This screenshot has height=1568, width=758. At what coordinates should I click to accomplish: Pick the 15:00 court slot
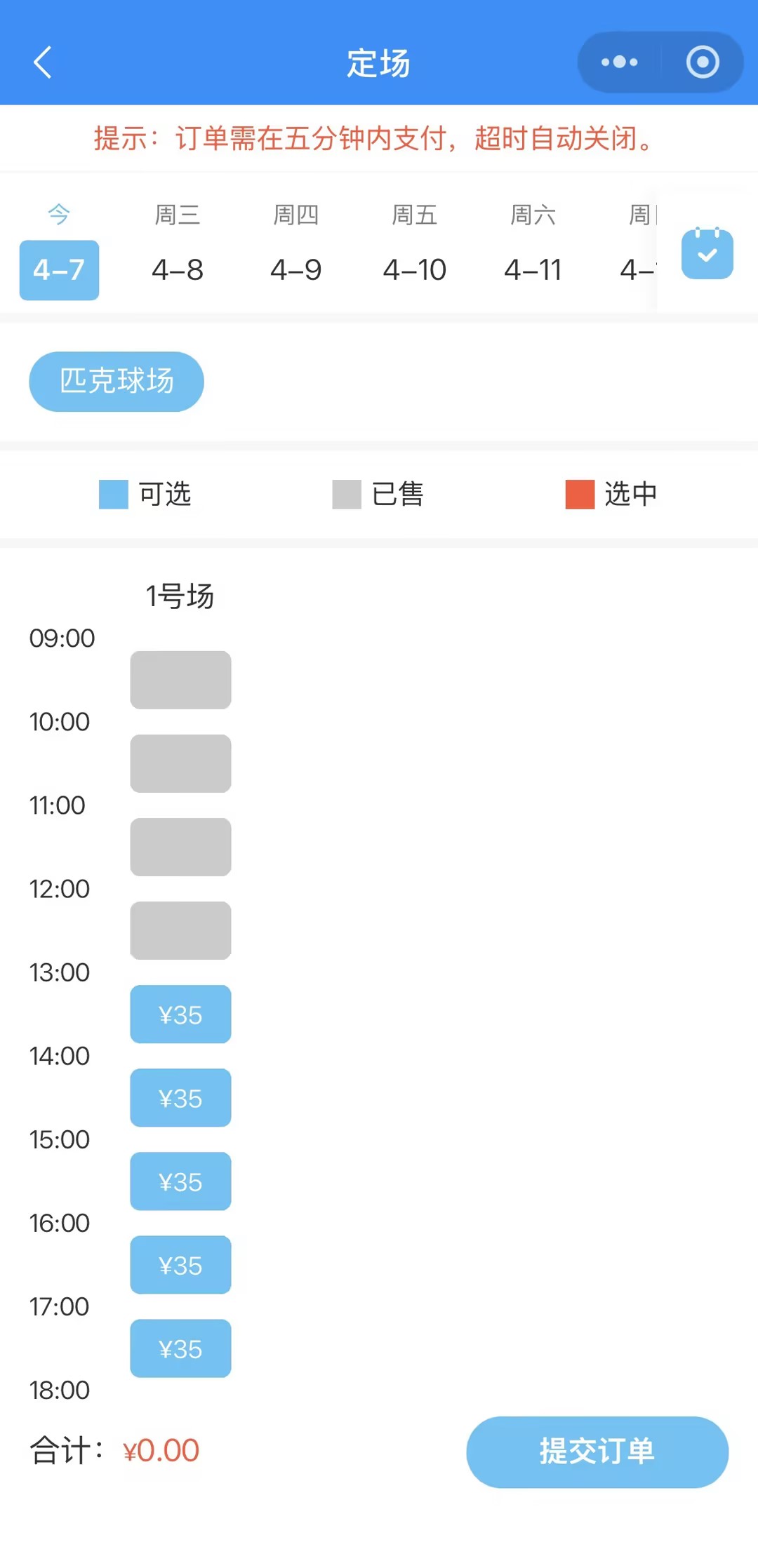pos(180,1181)
